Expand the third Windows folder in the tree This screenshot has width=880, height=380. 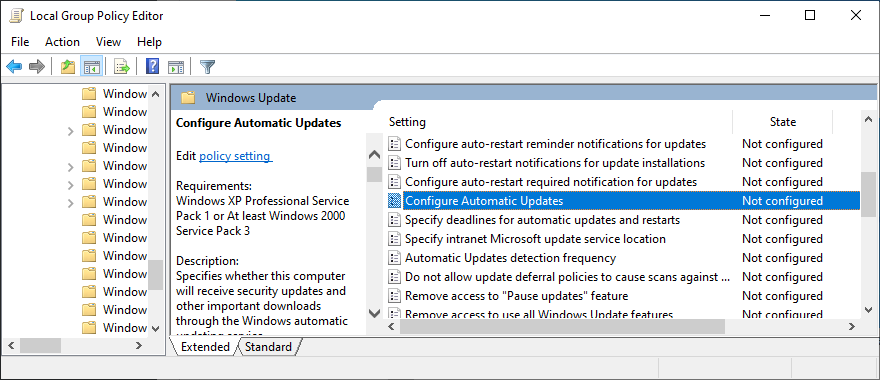[71, 130]
